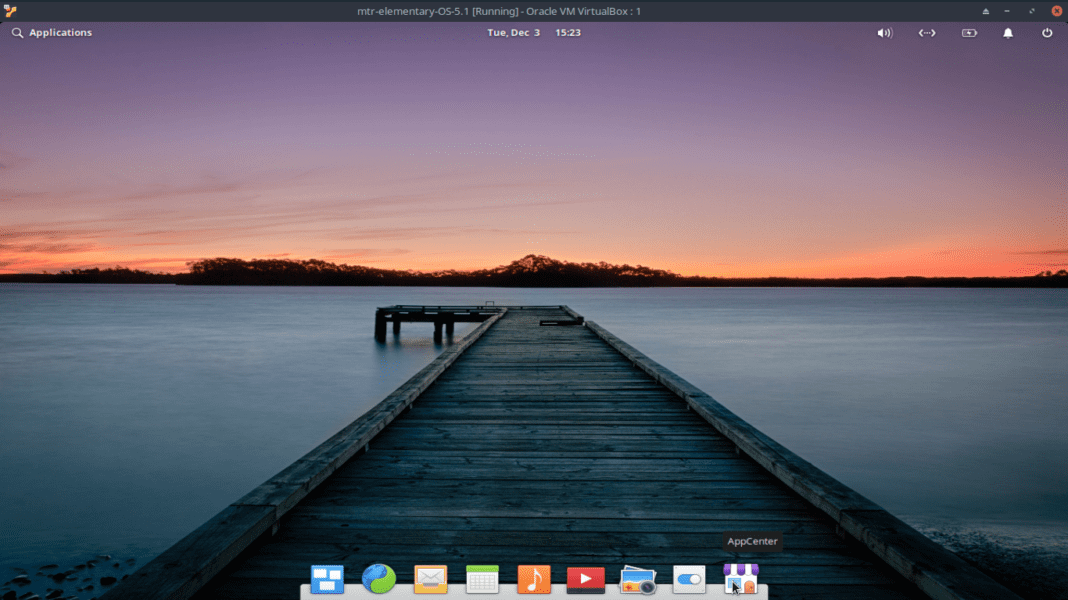The width and height of the screenshot is (1068, 600).
Task: Click the volume indicator in the panel
Action: click(x=884, y=32)
